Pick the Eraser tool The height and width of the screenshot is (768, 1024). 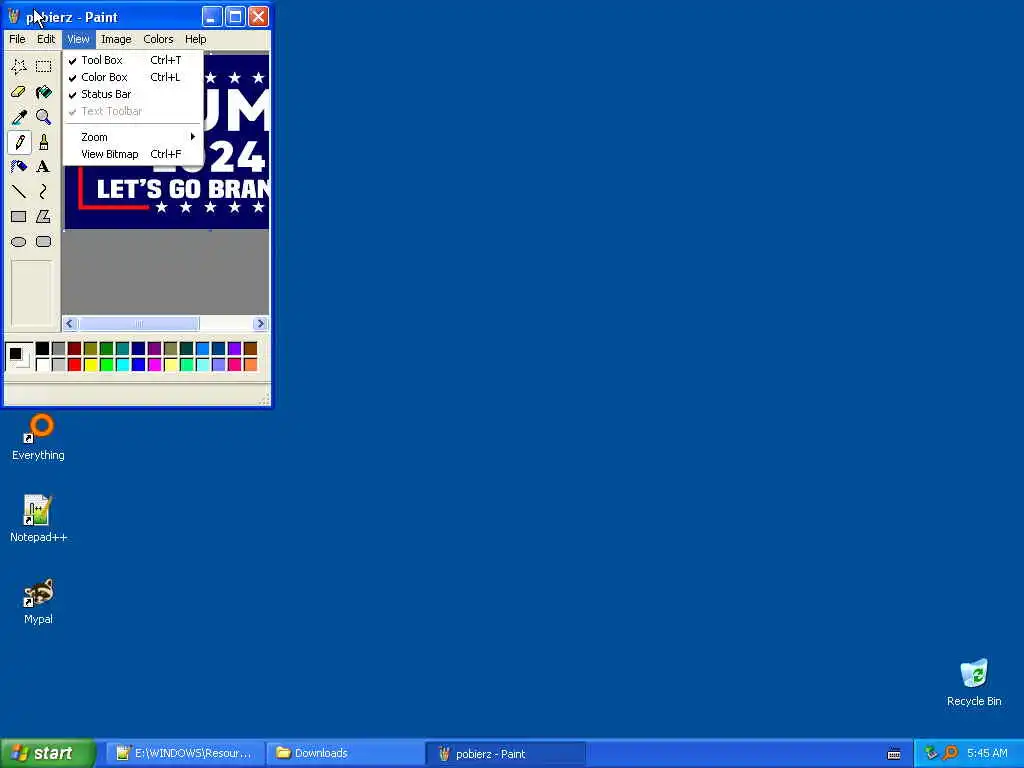pyautogui.click(x=19, y=91)
